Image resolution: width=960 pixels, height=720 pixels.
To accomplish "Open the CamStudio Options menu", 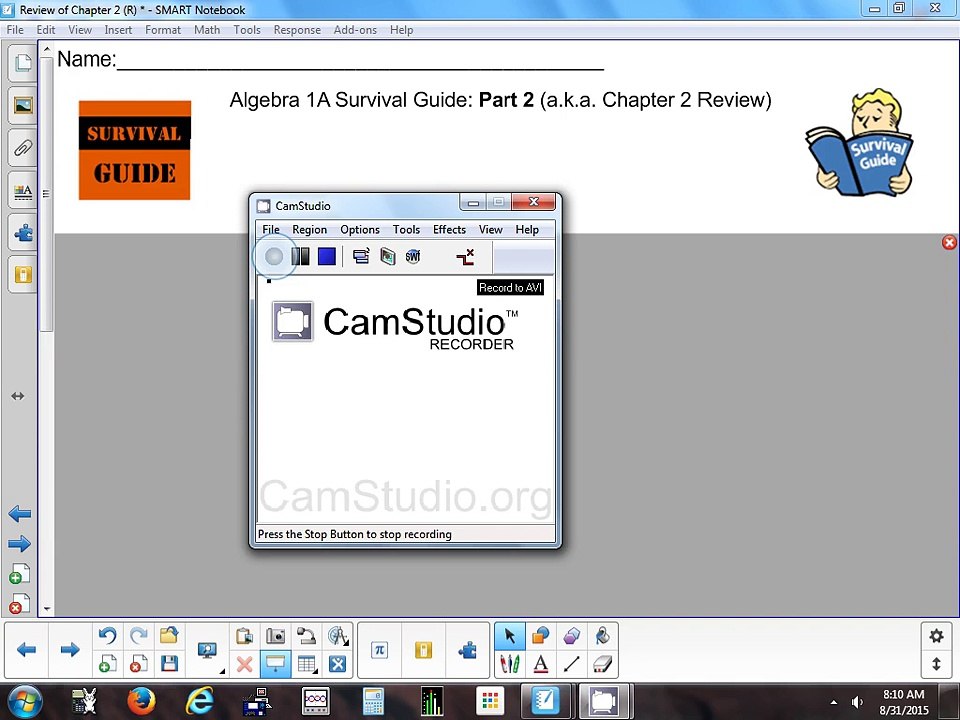I will [360, 230].
